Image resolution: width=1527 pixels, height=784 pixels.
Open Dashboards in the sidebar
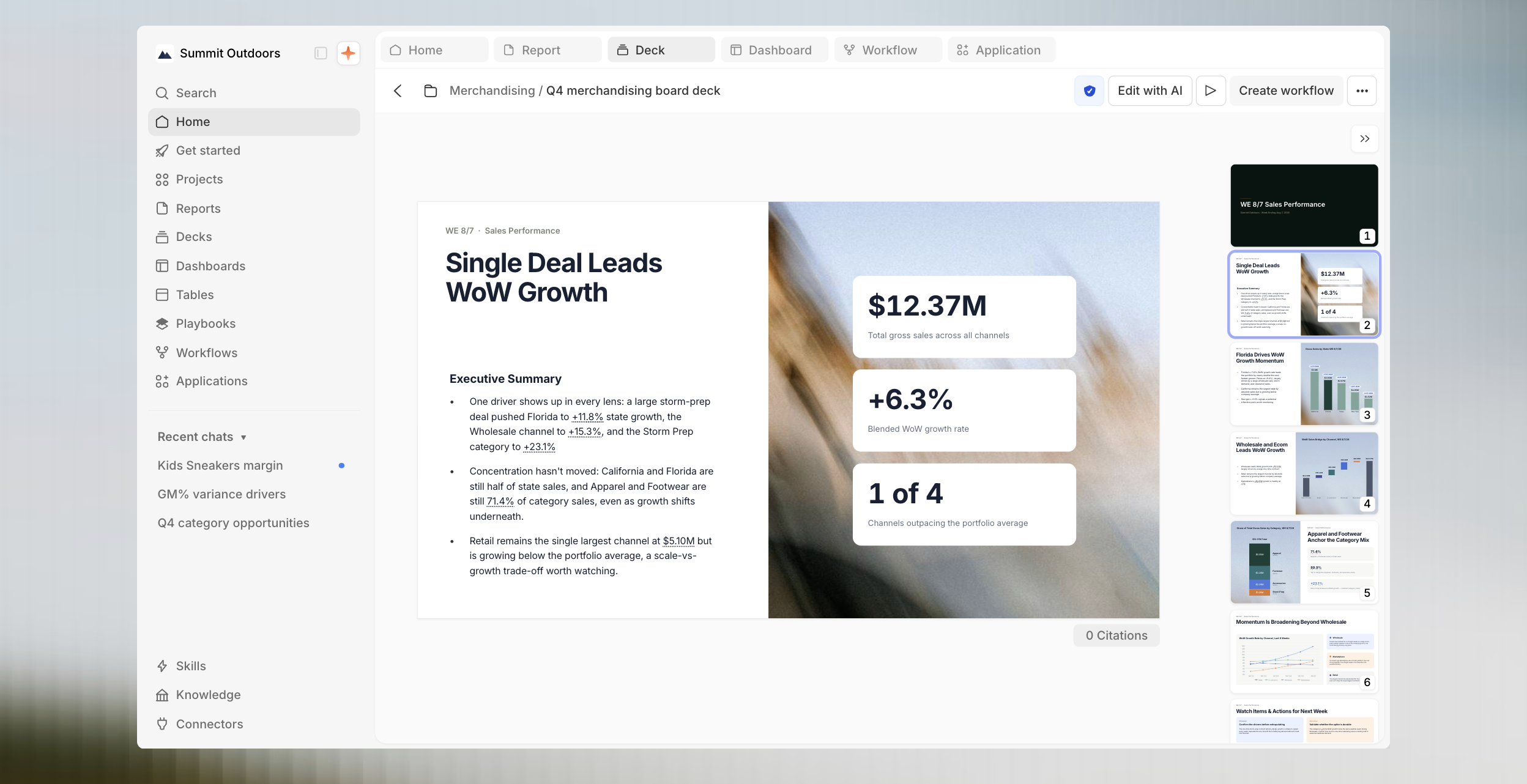point(254,266)
